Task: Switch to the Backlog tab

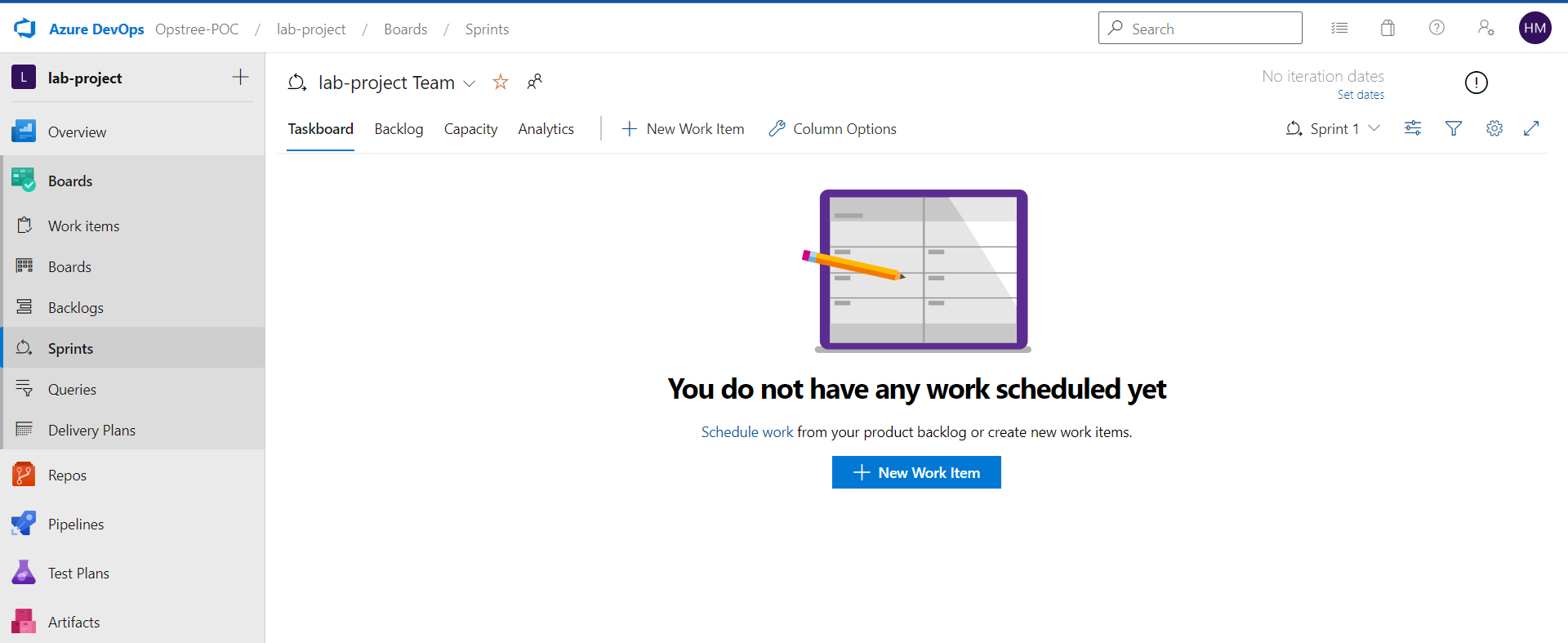Action: [399, 129]
